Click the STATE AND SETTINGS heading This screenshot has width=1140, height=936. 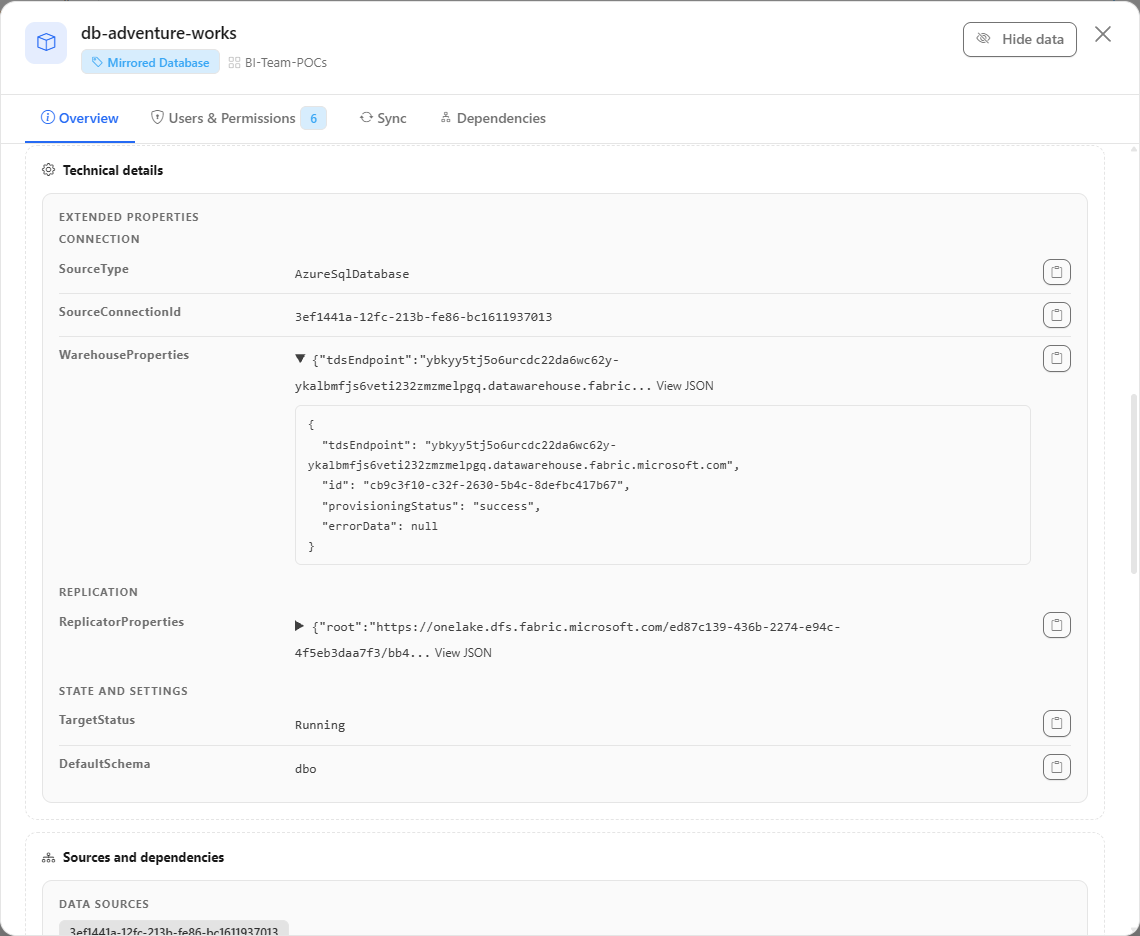coord(123,691)
